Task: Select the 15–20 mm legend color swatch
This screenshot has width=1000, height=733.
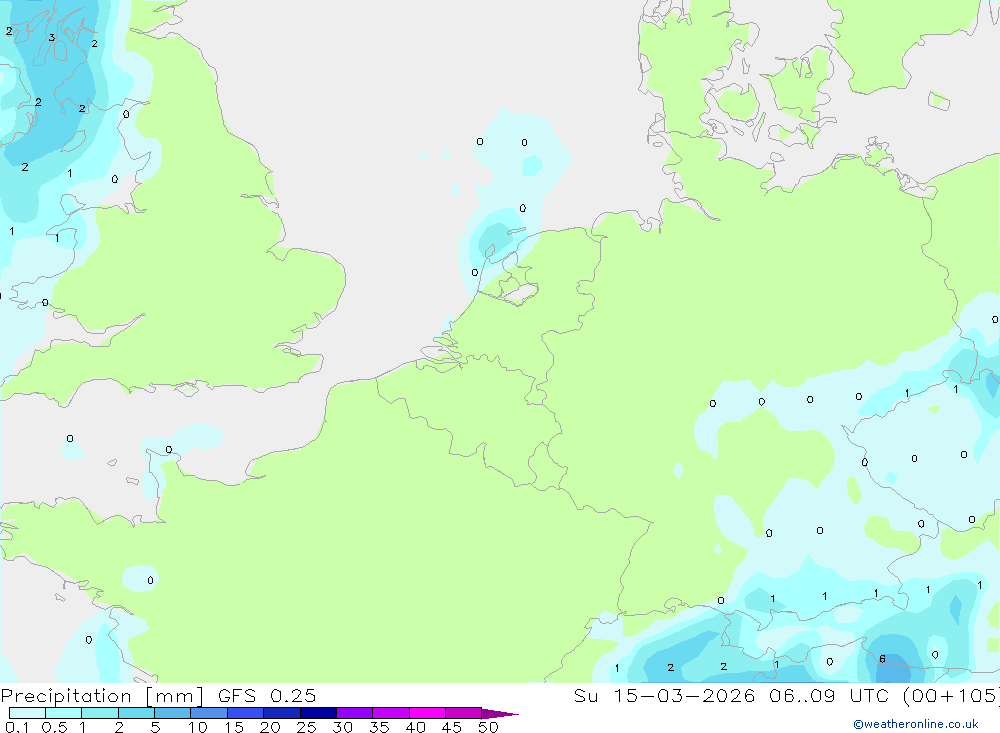Action: [246, 713]
